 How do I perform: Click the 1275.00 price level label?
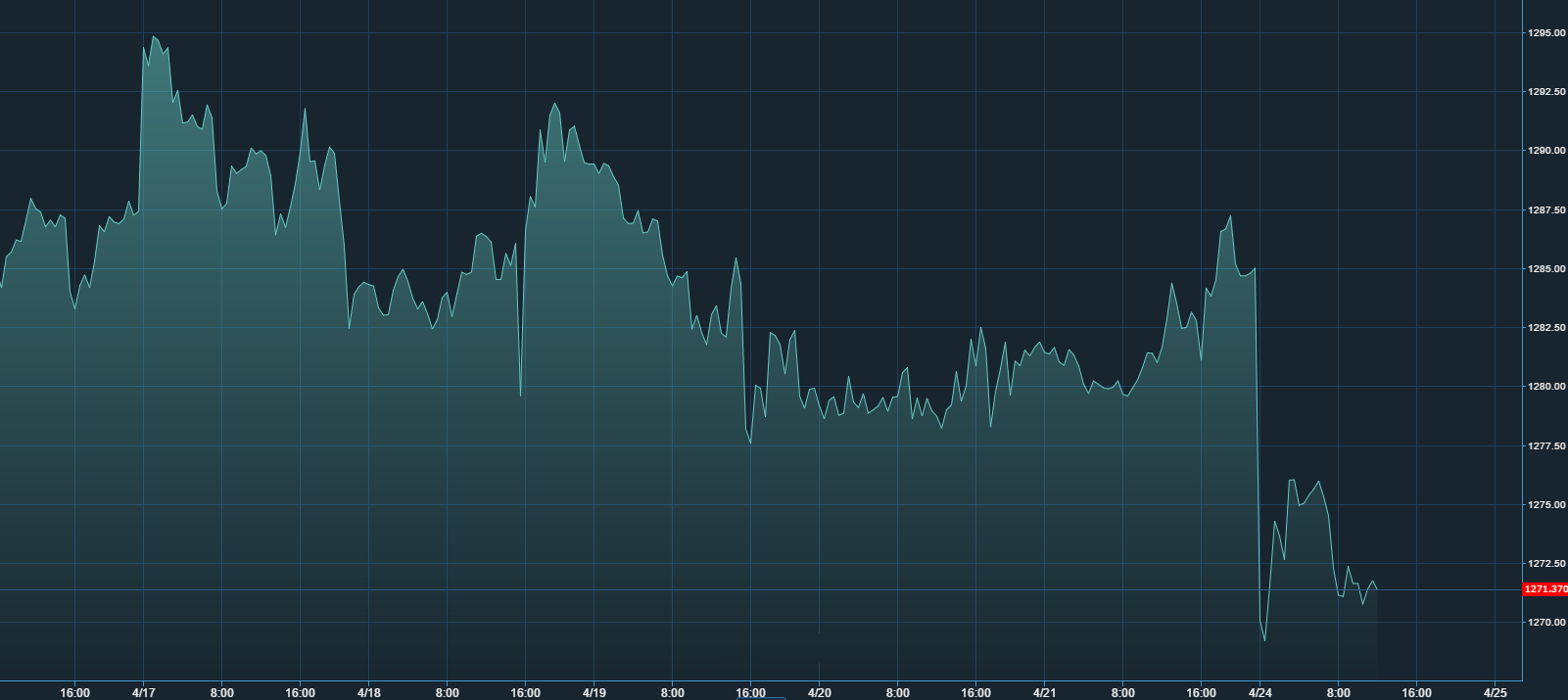tap(1546, 505)
